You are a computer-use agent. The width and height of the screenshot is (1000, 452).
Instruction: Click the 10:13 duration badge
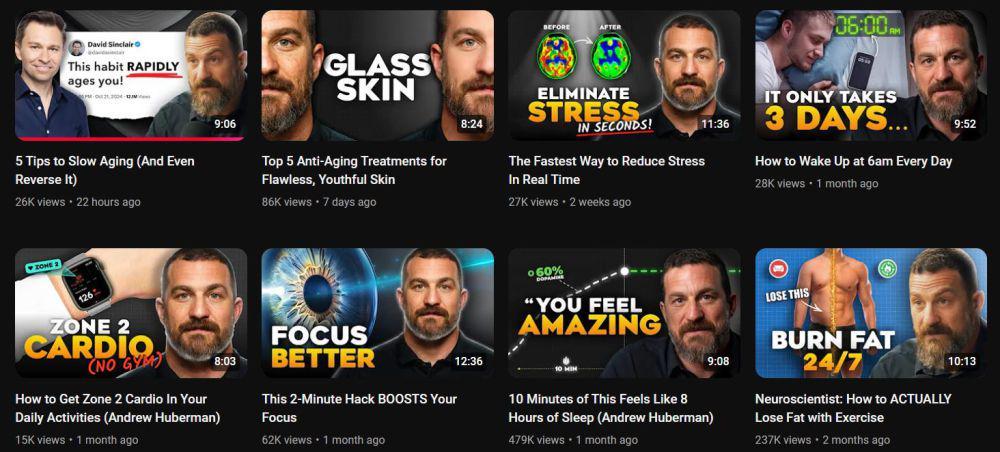tap(962, 361)
